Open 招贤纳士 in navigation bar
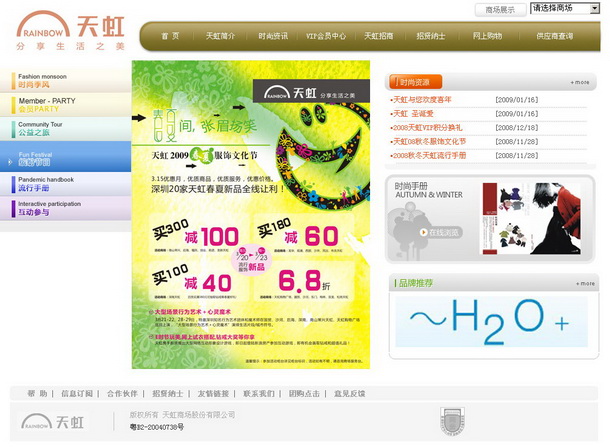This screenshot has width=610, height=448. tap(431, 36)
